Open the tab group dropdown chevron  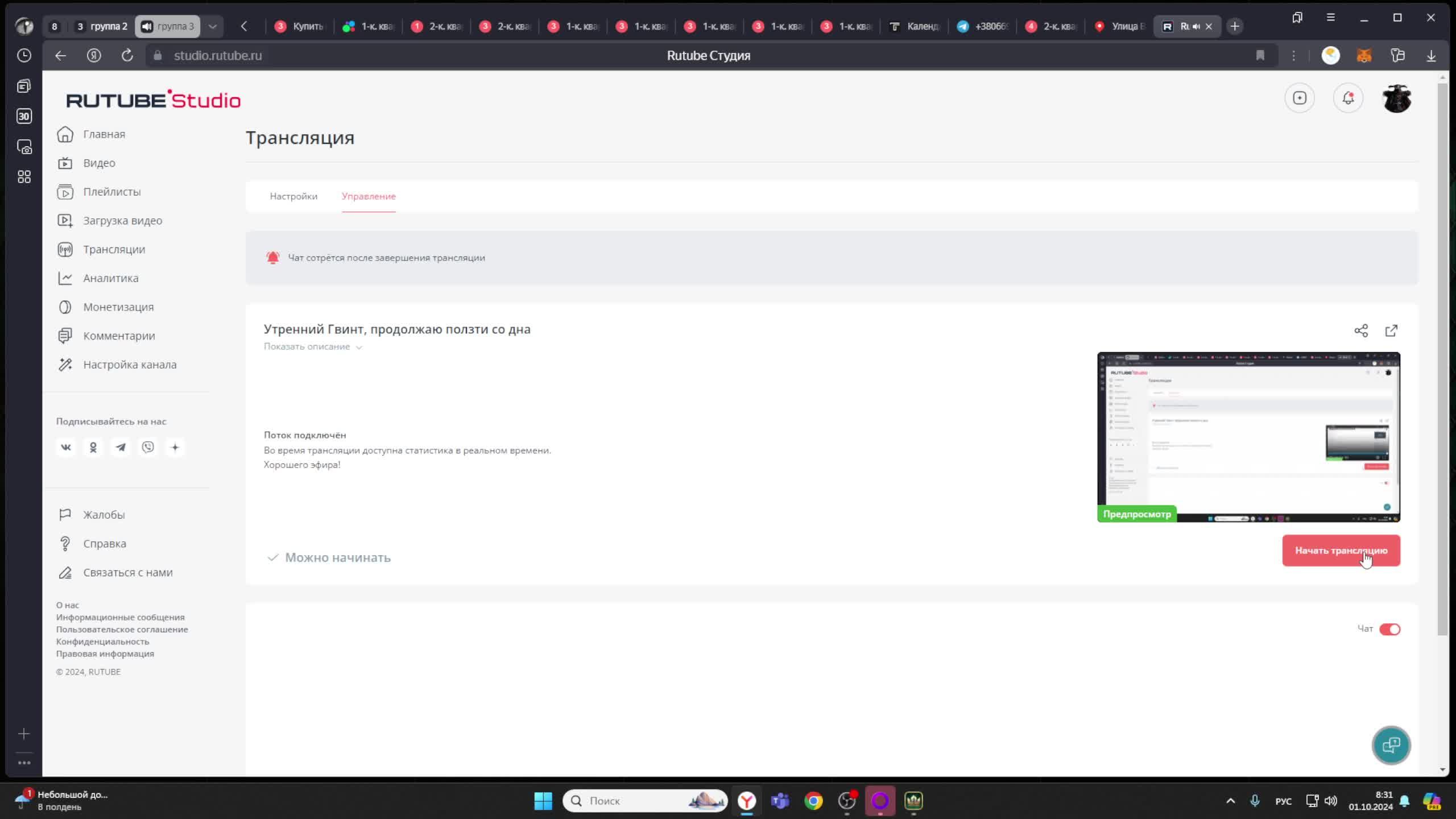(212, 26)
